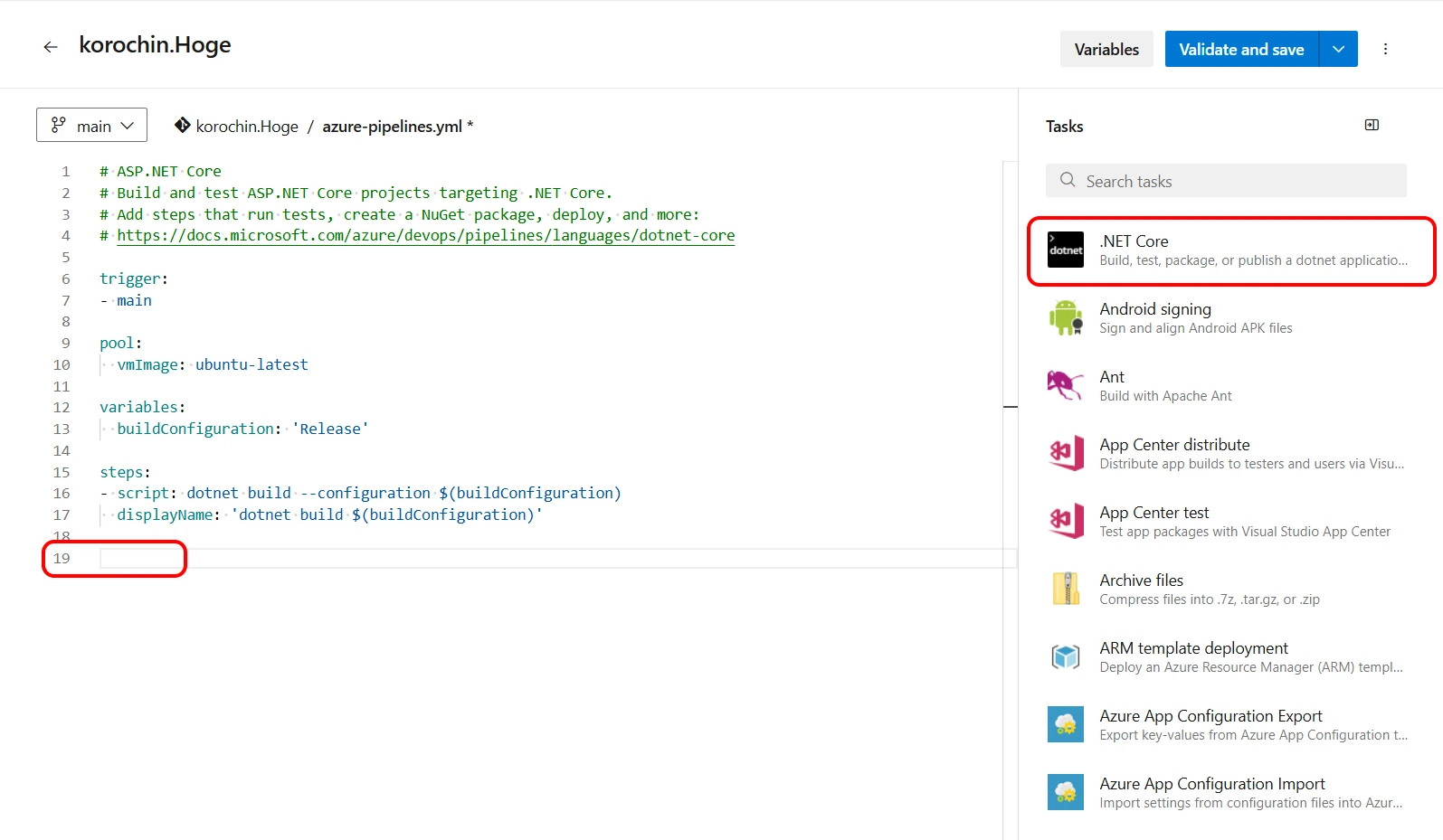
Task: Pick the Azure App Configuration Export icon
Action: tap(1065, 725)
